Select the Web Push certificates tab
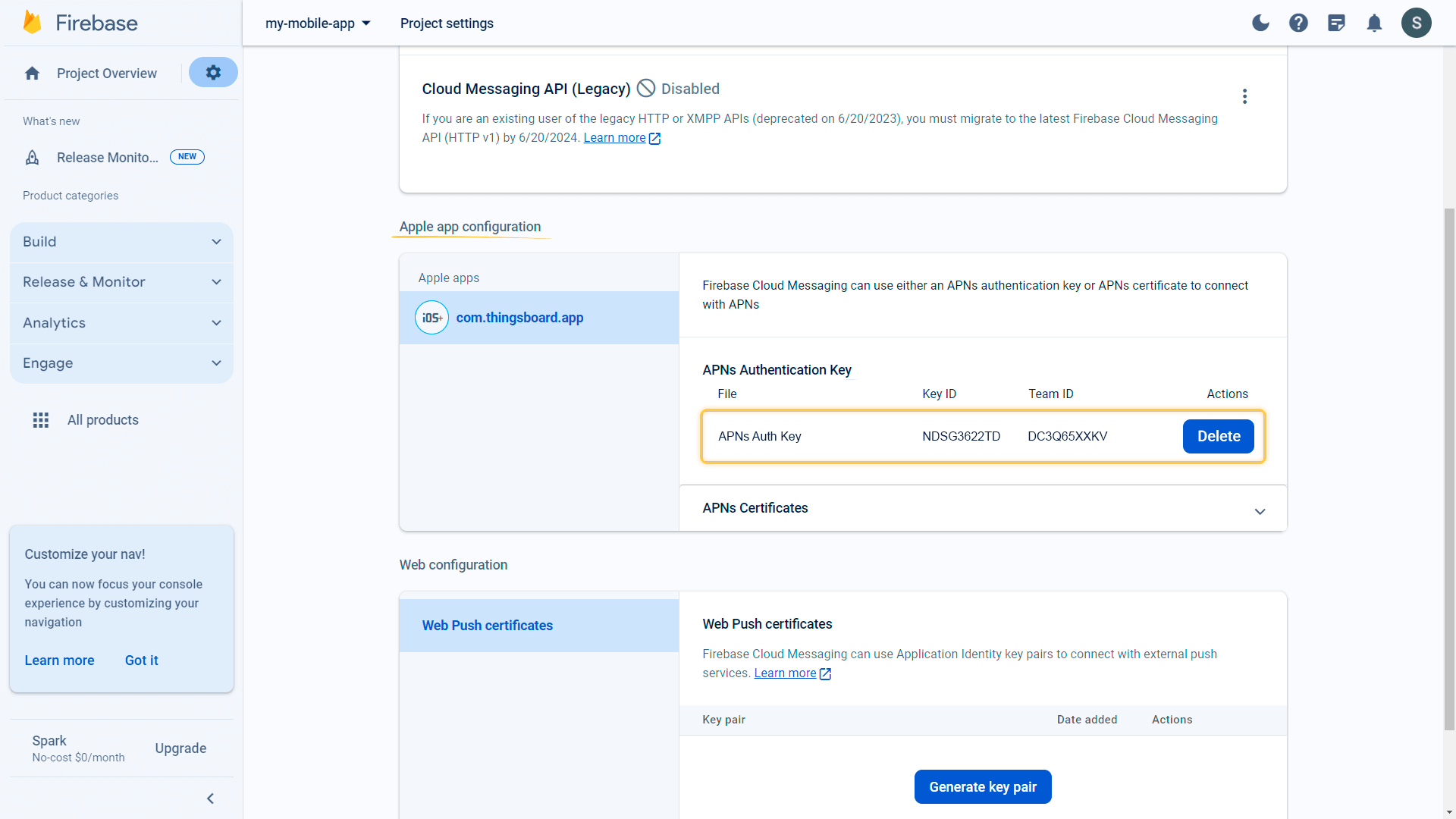The height and width of the screenshot is (819, 1456). click(x=488, y=626)
